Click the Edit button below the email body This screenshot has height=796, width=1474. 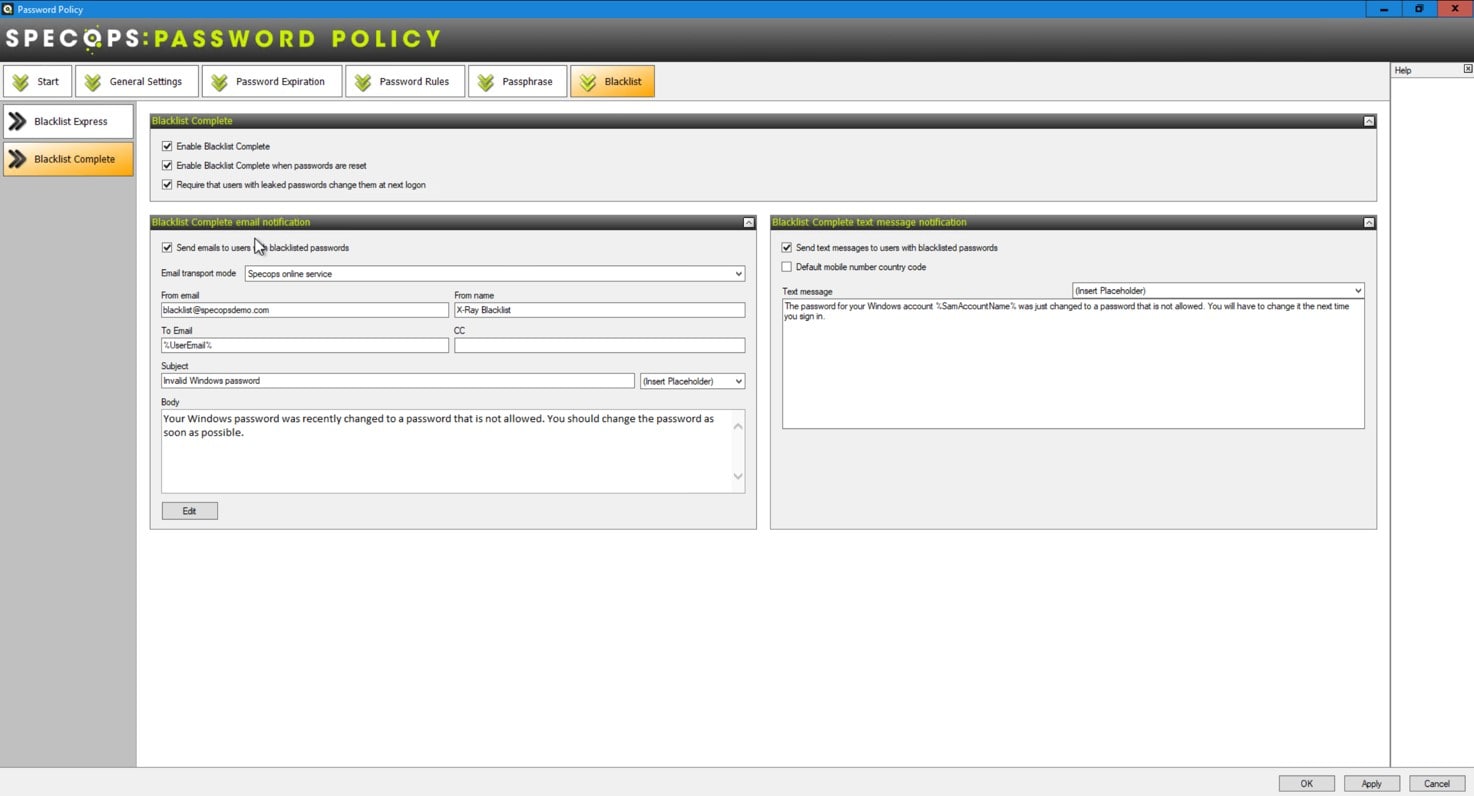coord(189,510)
